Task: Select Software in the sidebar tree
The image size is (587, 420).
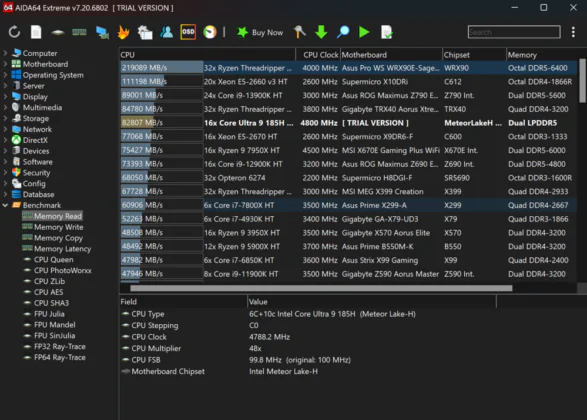Action: [x=37, y=162]
